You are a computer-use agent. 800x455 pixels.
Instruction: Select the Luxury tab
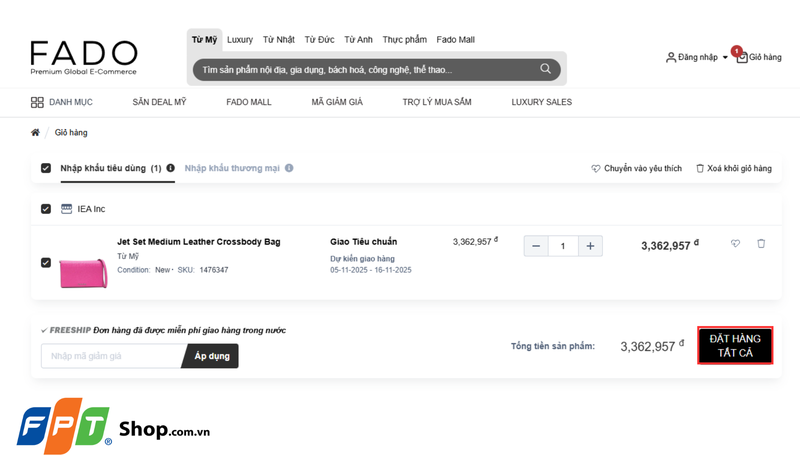(240, 40)
